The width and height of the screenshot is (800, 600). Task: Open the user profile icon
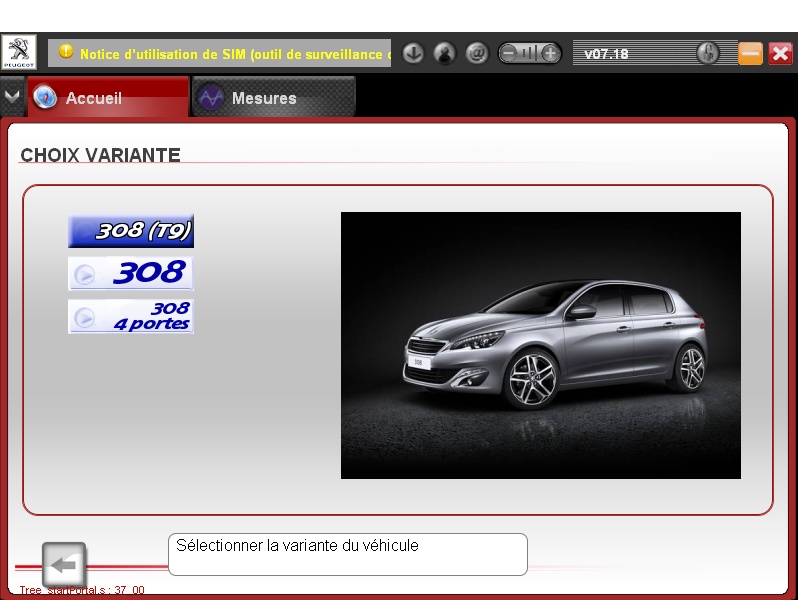coord(445,53)
